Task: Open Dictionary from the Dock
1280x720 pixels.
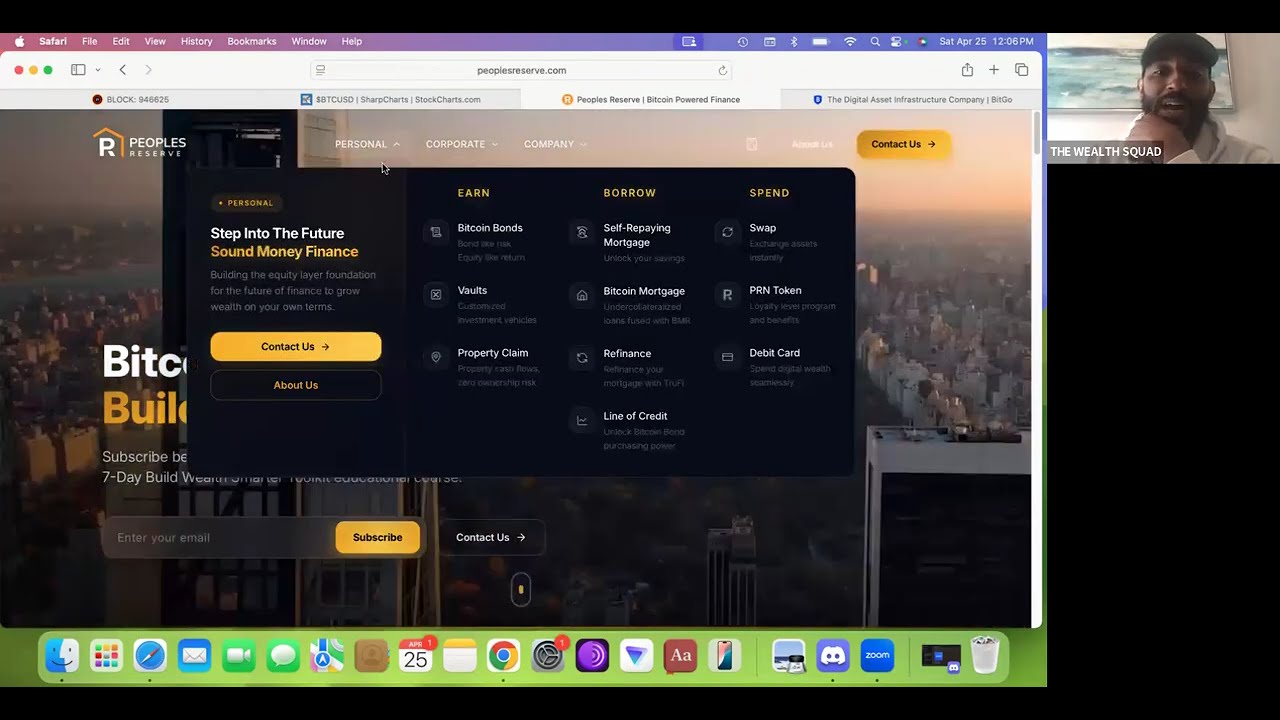Action: click(x=681, y=656)
